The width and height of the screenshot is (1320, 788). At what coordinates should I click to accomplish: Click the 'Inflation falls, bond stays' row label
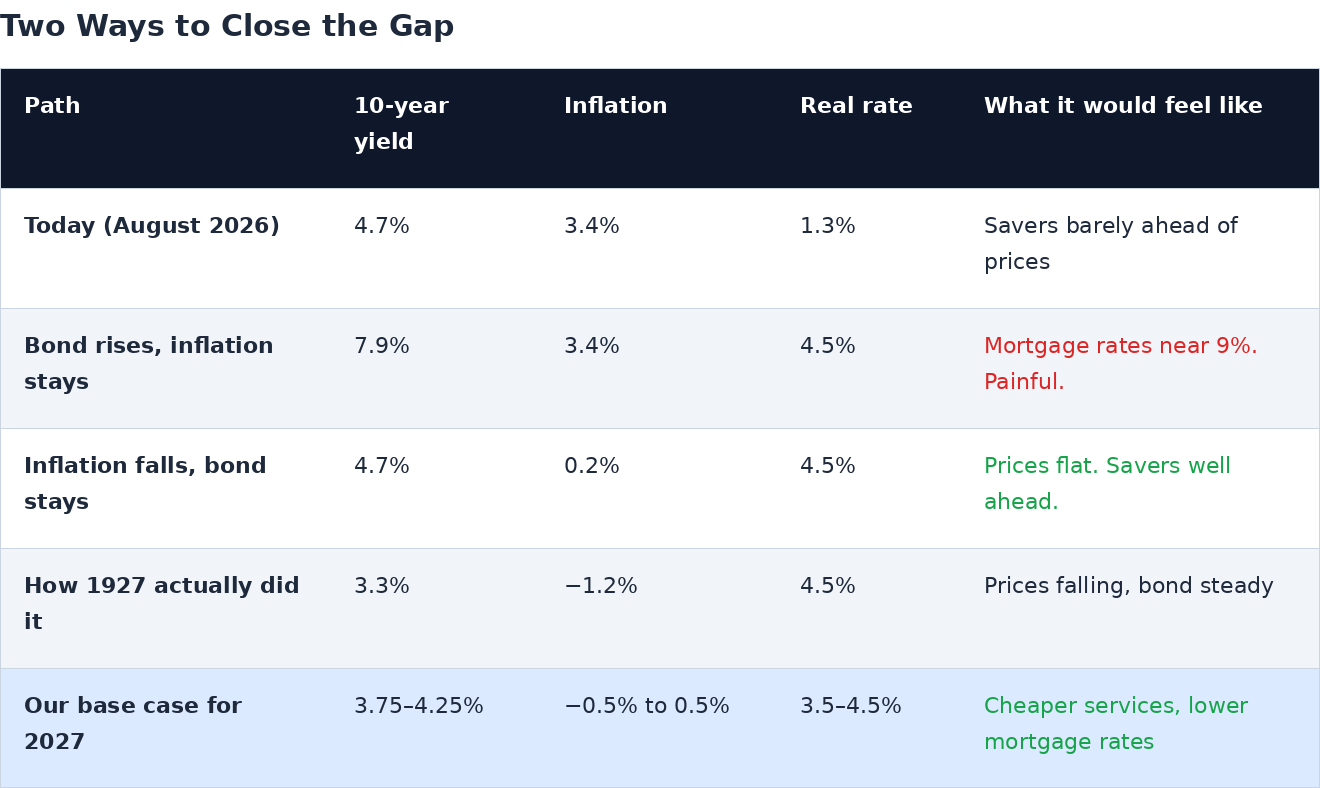145,485
